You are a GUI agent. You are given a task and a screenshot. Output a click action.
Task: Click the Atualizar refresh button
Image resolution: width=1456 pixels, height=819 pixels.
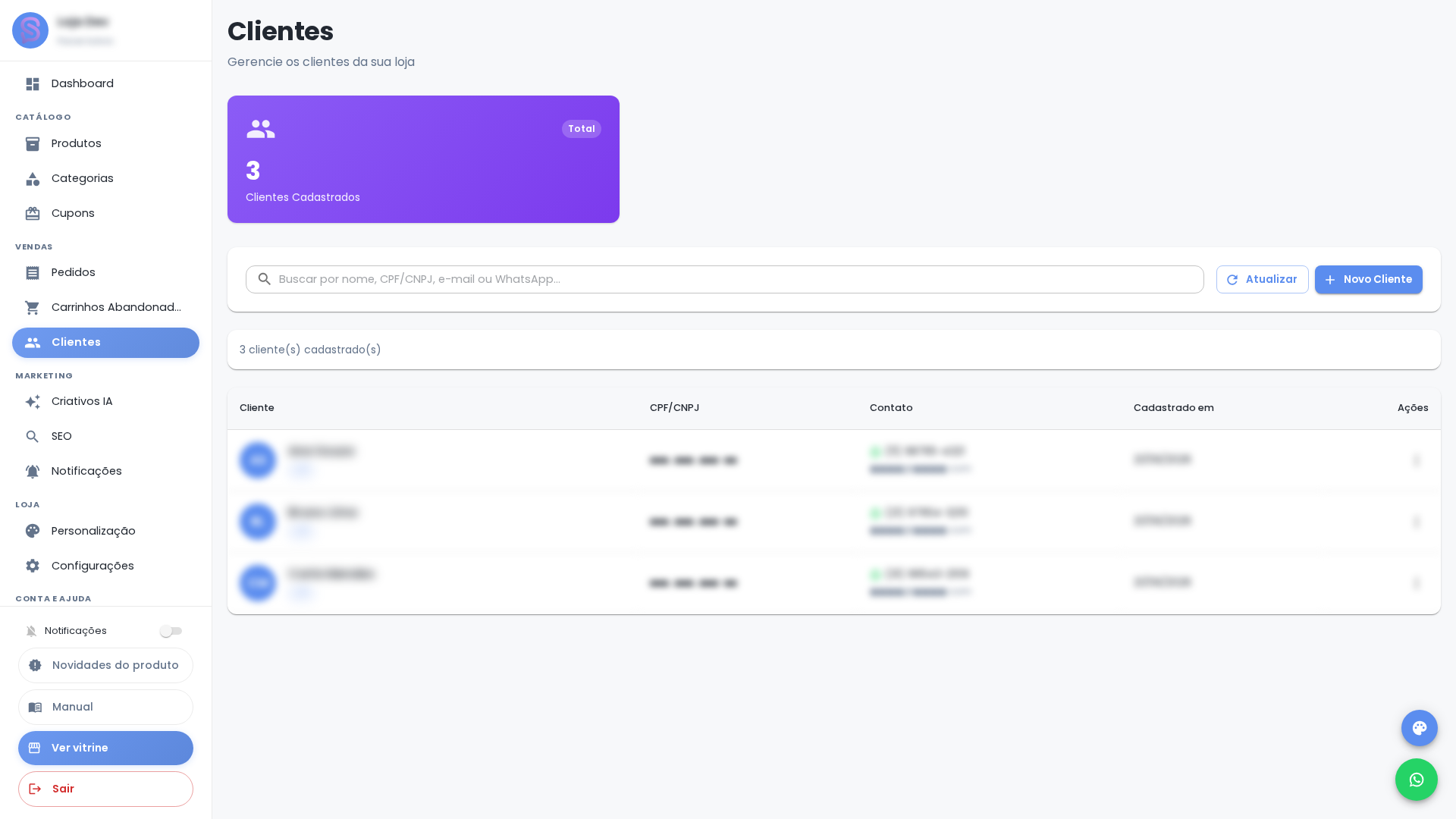pyautogui.click(x=1263, y=280)
